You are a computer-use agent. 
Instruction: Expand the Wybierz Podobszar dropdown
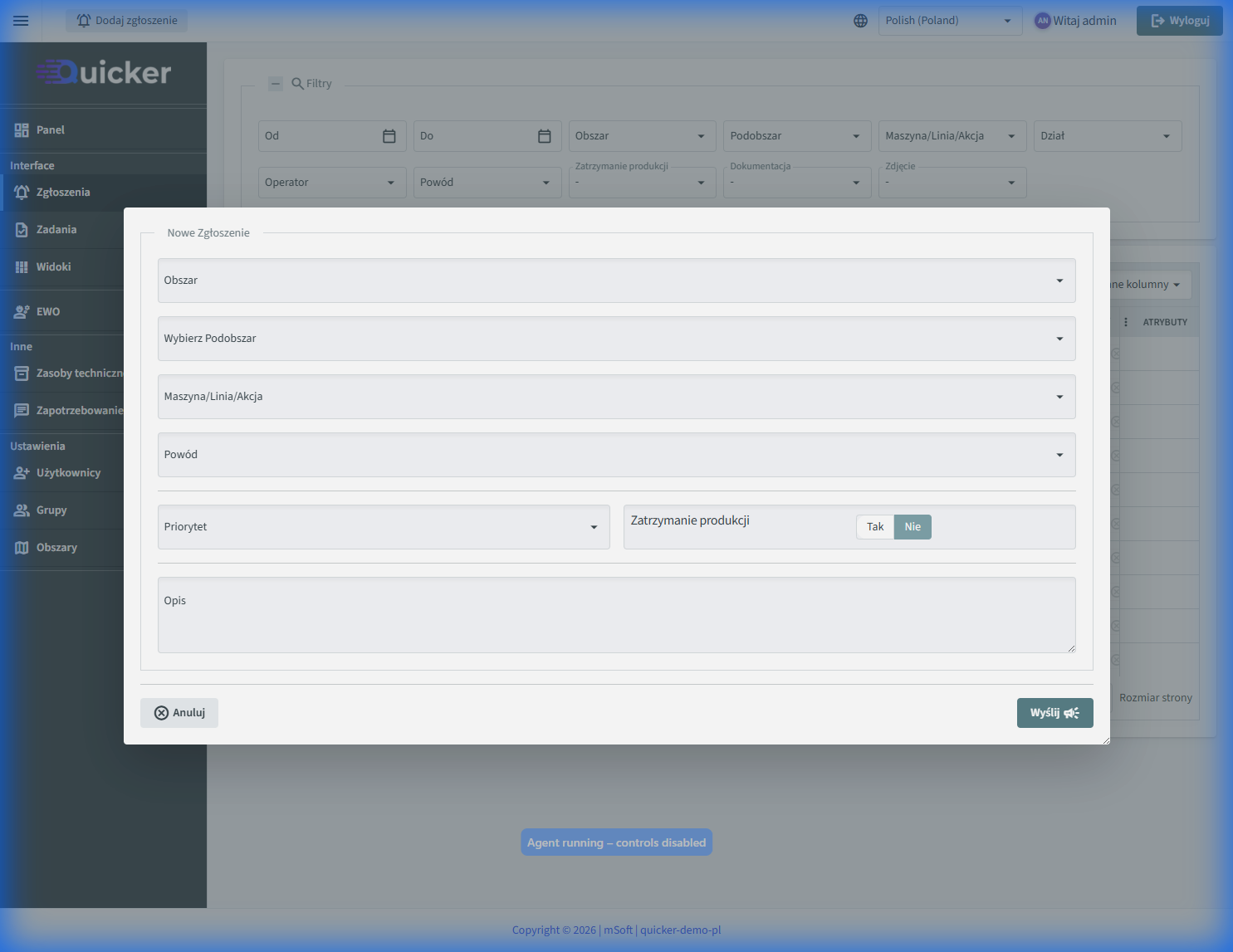pyautogui.click(x=616, y=339)
